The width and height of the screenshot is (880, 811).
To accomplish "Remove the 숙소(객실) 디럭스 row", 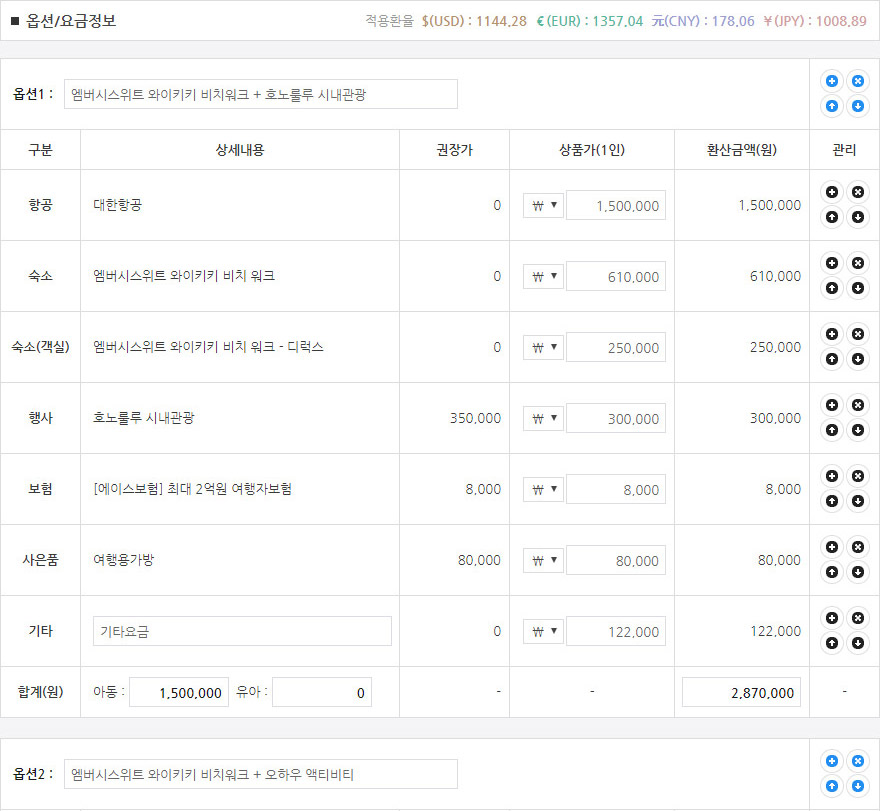I will 858,334.
